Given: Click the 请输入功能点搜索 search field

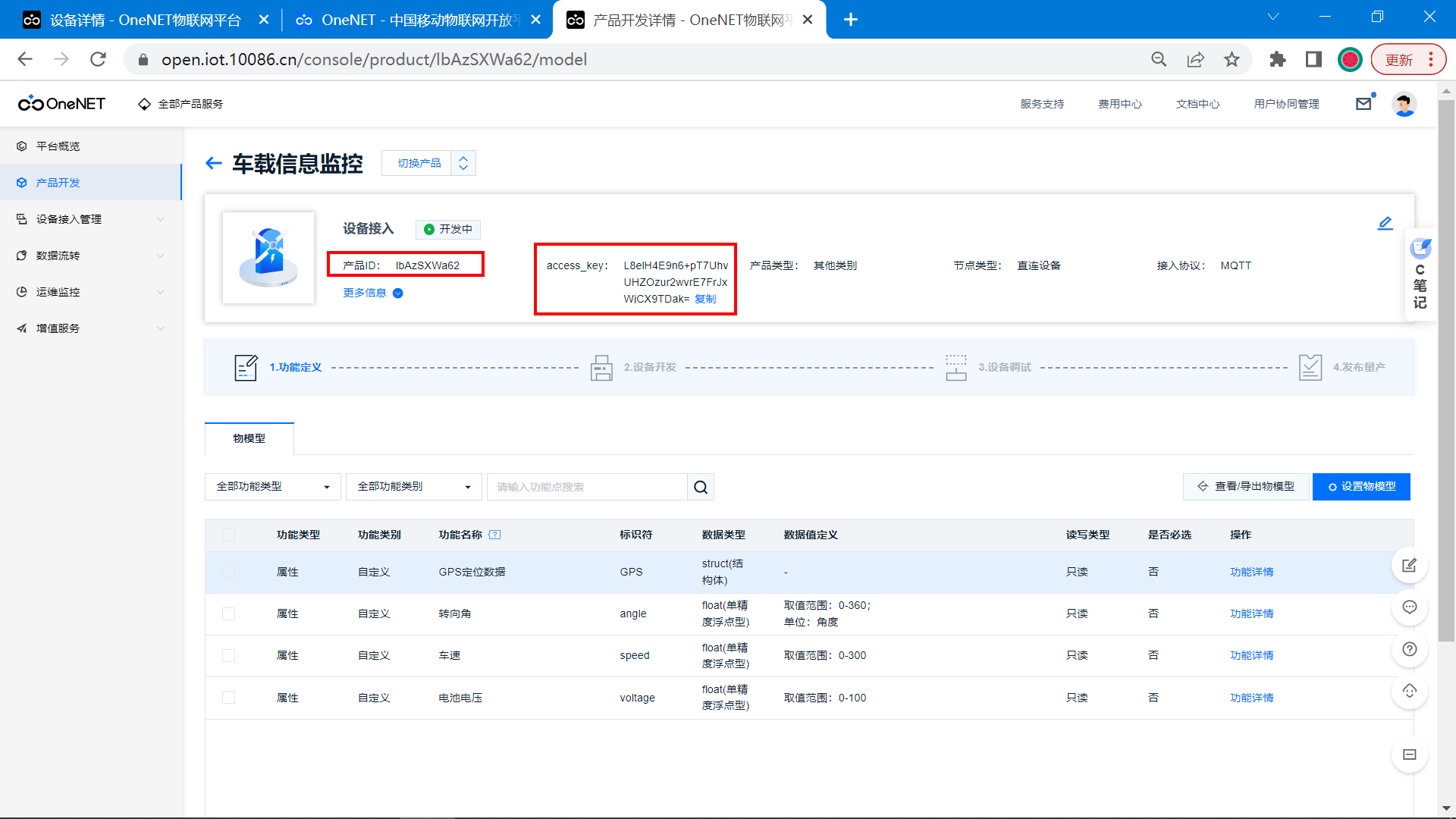Looking at the screenshot, I should coord(586,487).
